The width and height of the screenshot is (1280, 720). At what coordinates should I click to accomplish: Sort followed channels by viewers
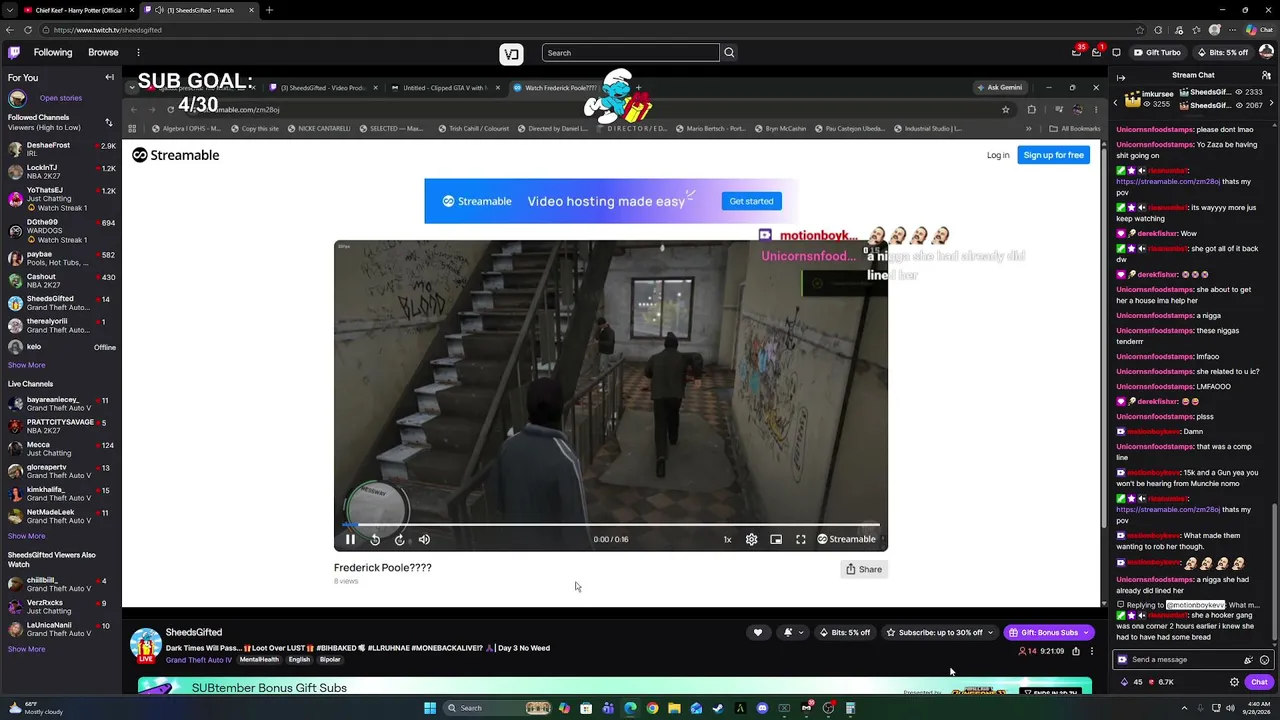click(109, 122)
